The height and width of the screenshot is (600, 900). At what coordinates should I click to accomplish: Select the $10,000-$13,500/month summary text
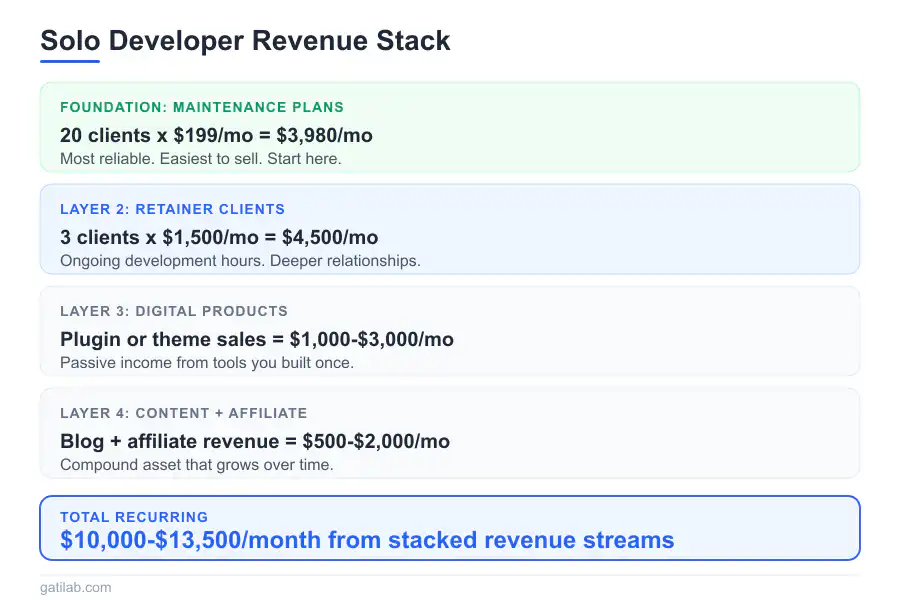click(367, 540)
